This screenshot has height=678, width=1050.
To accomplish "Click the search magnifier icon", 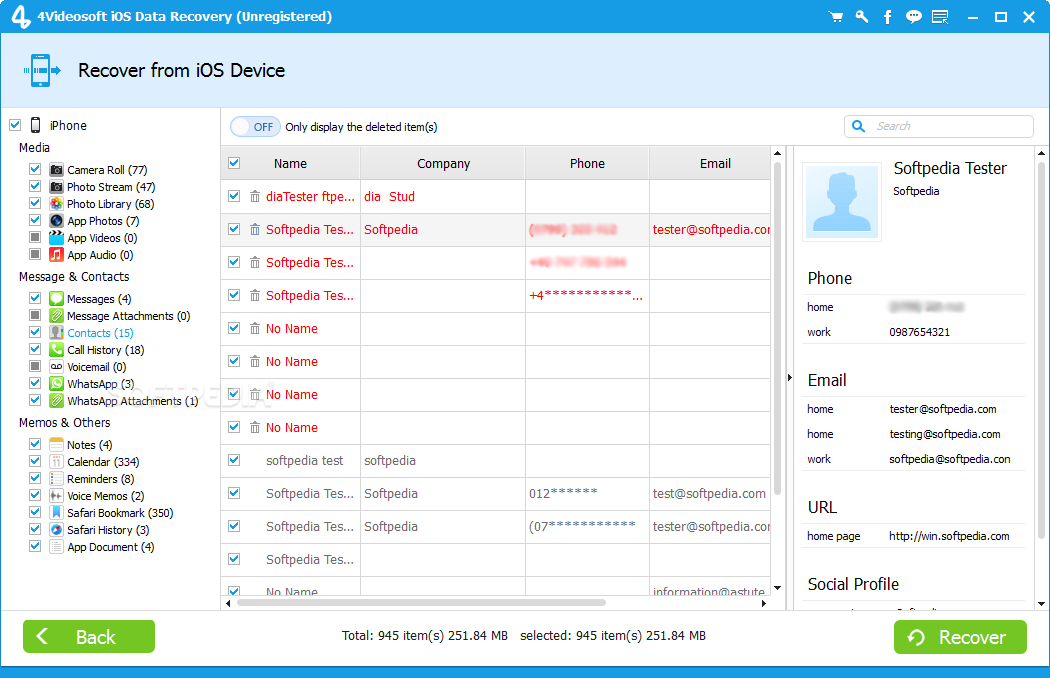I will [x=858, y=126].
